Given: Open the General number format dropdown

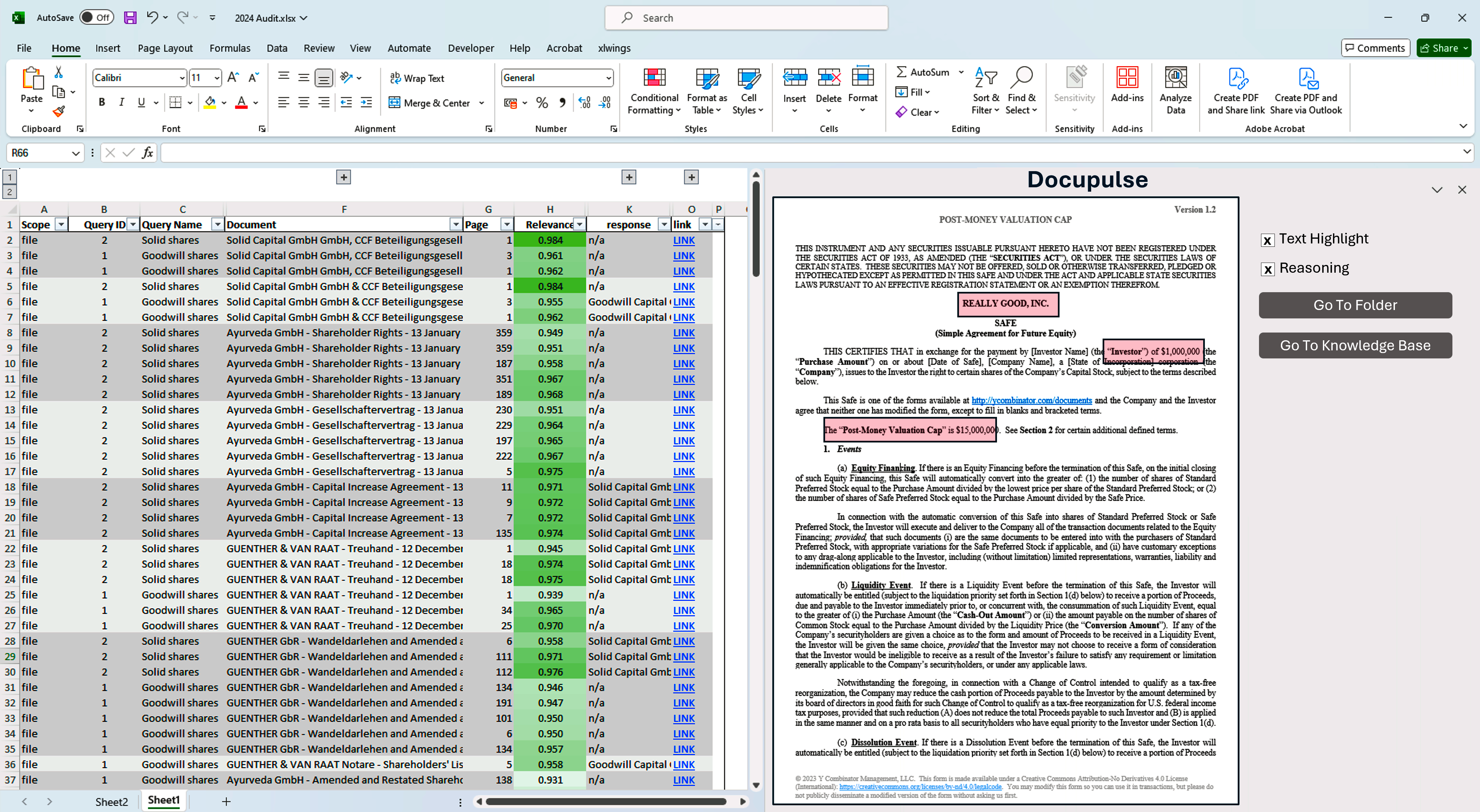Looking at the screenshot, I should tap(608, 78).
